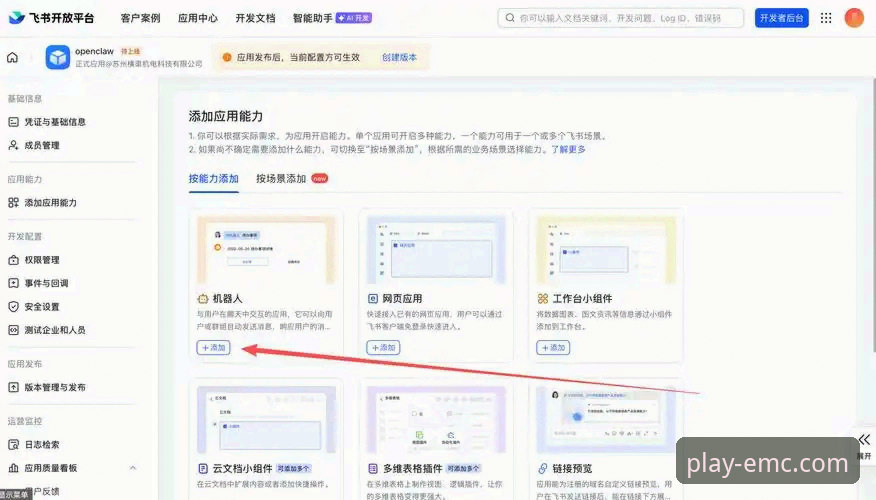Screen dimensions: 876x500
Task: Switch to the 按能力添加 tab
Action: (213, 179)
